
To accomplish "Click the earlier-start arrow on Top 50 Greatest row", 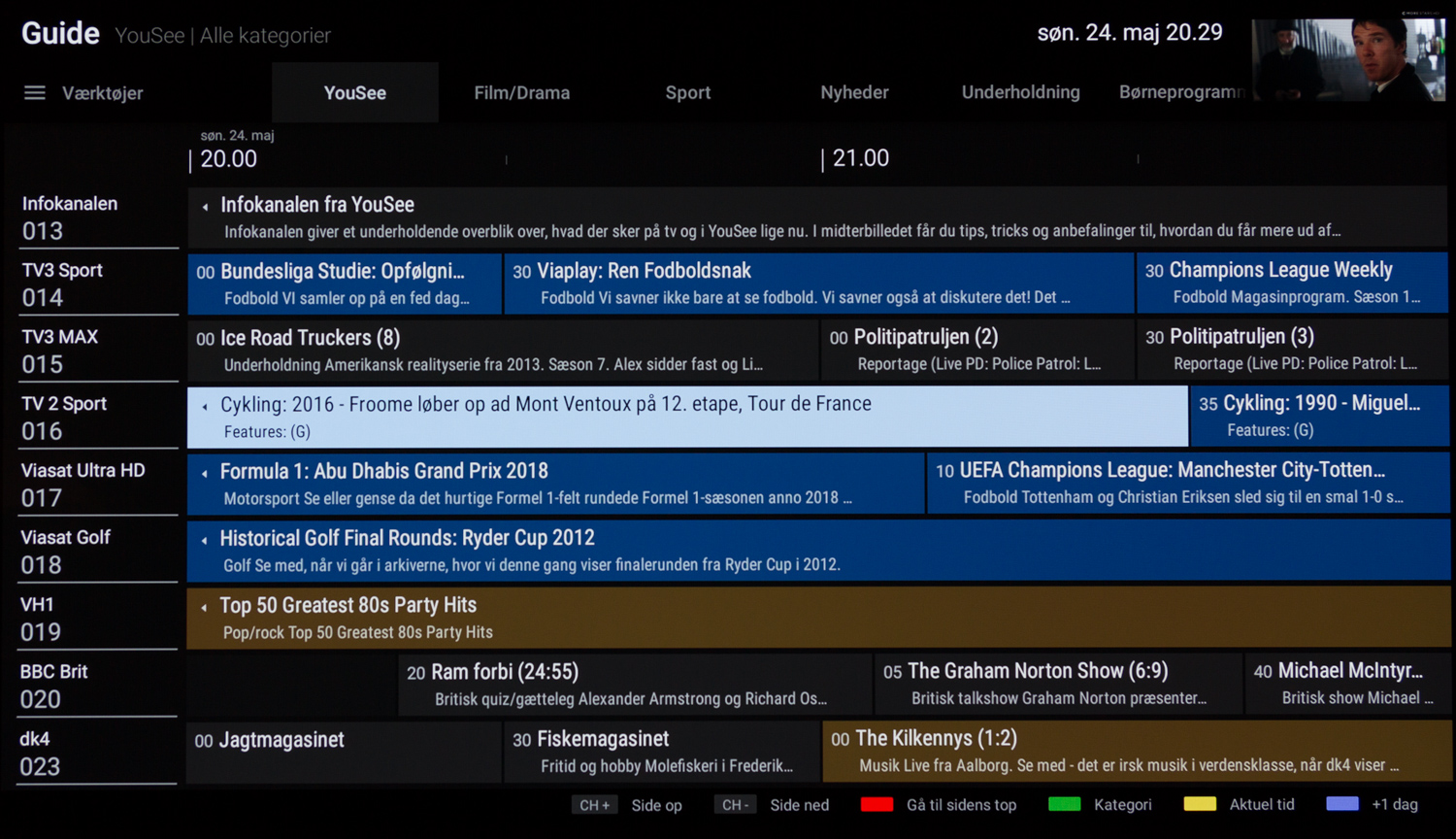I will 205,608.
